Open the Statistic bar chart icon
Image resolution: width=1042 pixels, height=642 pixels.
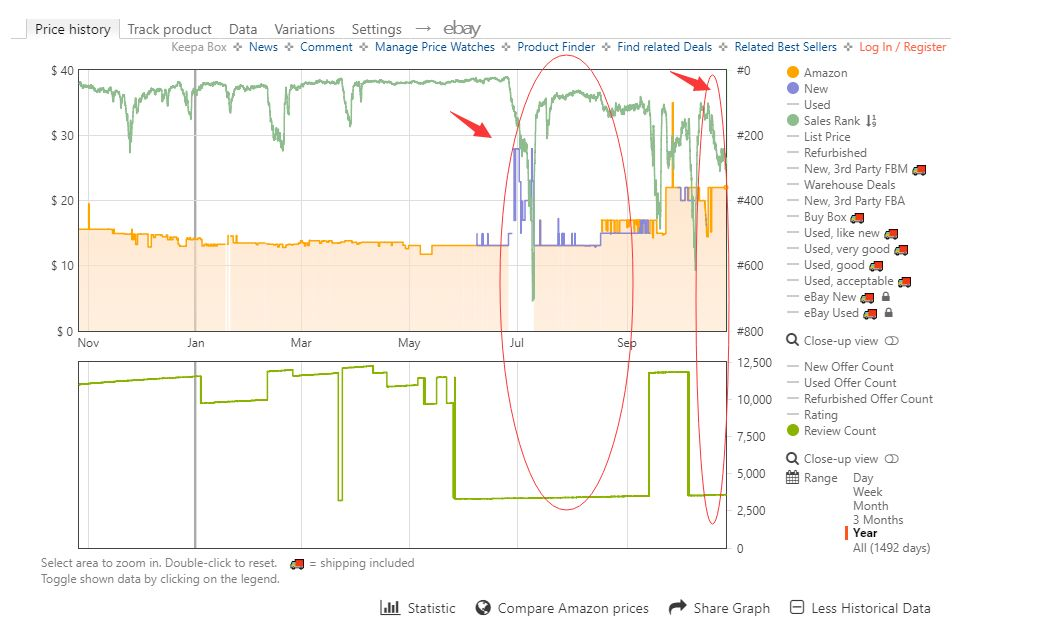(389, 608)
